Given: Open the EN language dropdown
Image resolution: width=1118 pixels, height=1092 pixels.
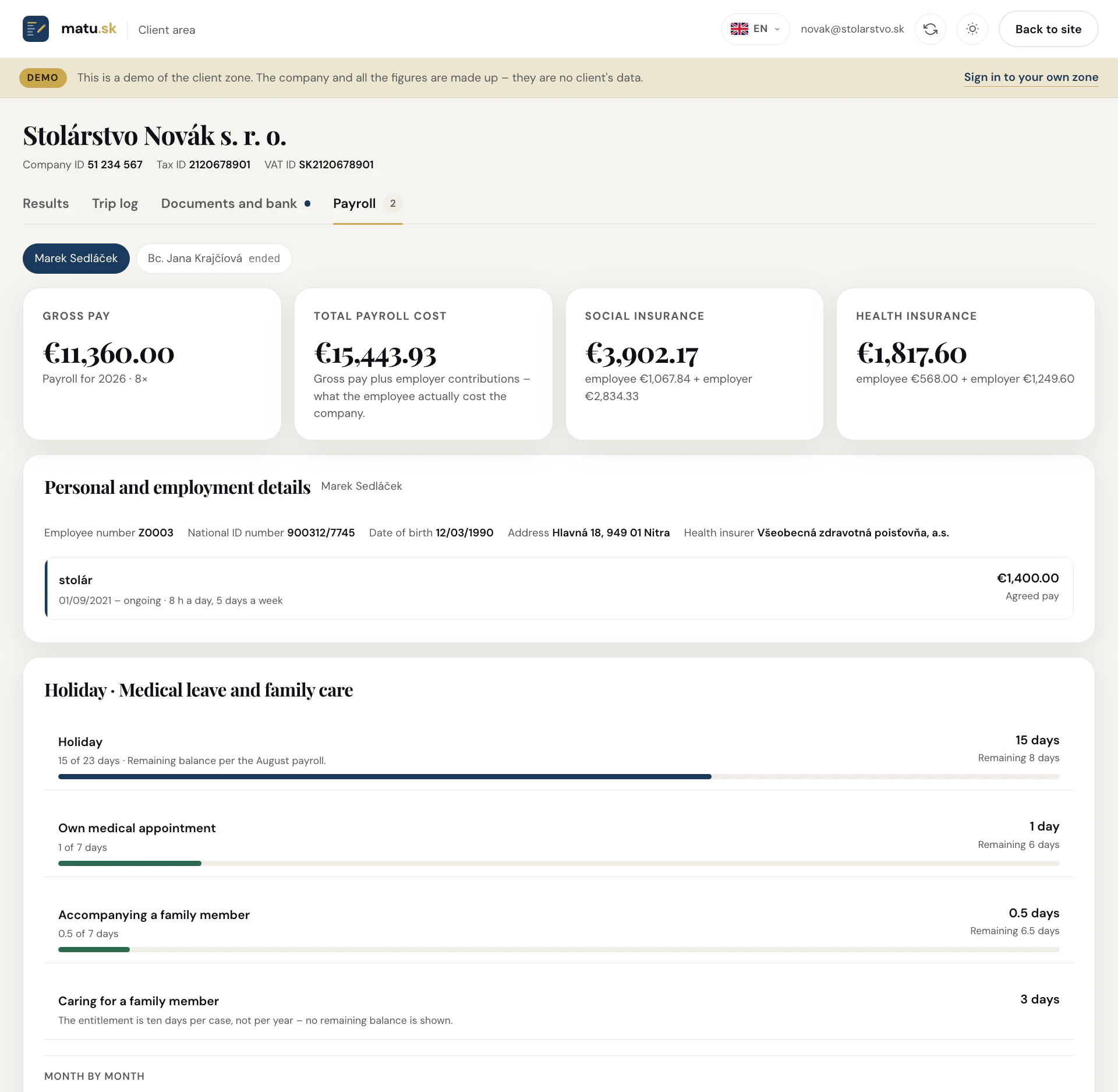Looking at the screenshot, I should tap(755, 29).
